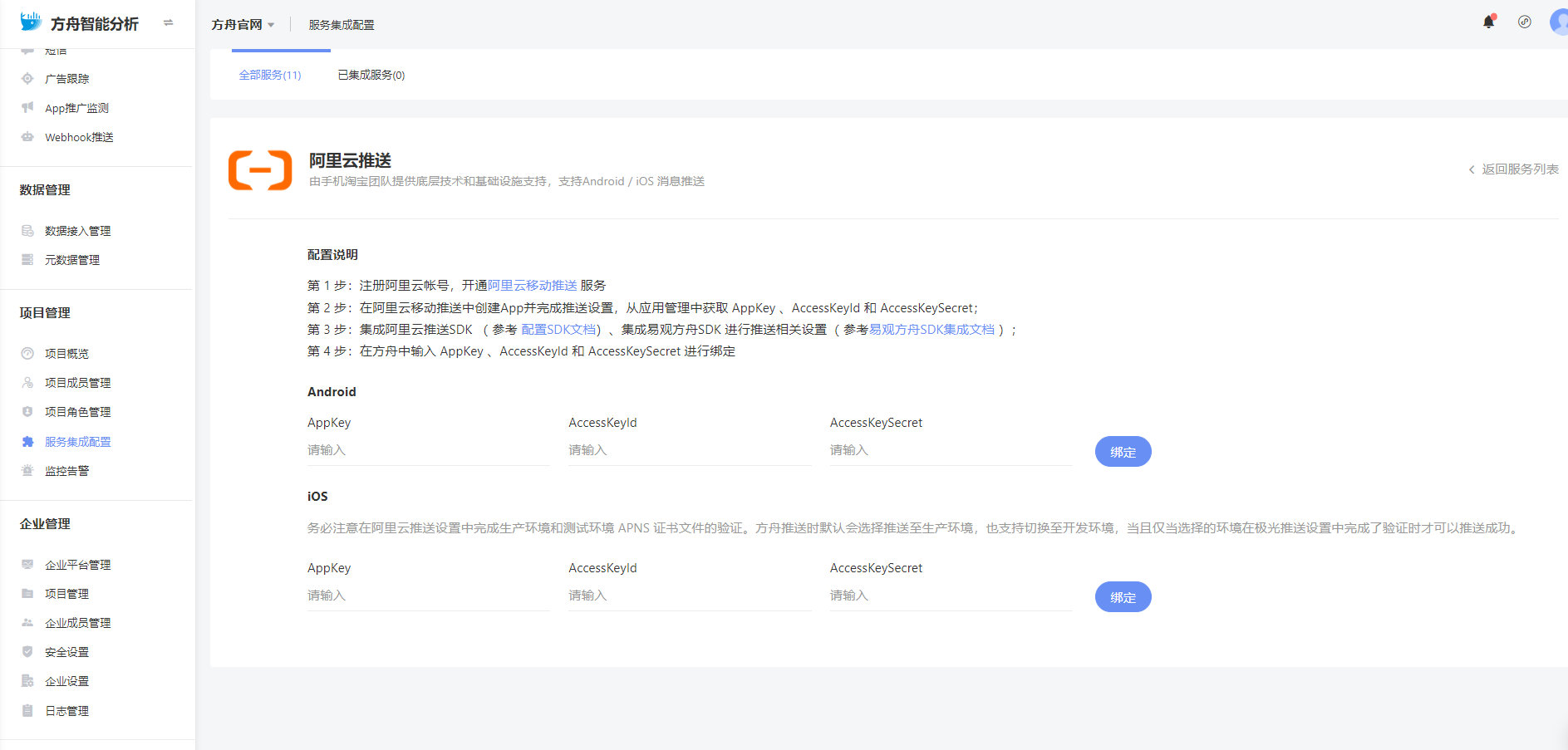Screen dimensions: 1568x750
Task: Click the 安全设置 shield icon
Action: (27, 652)
